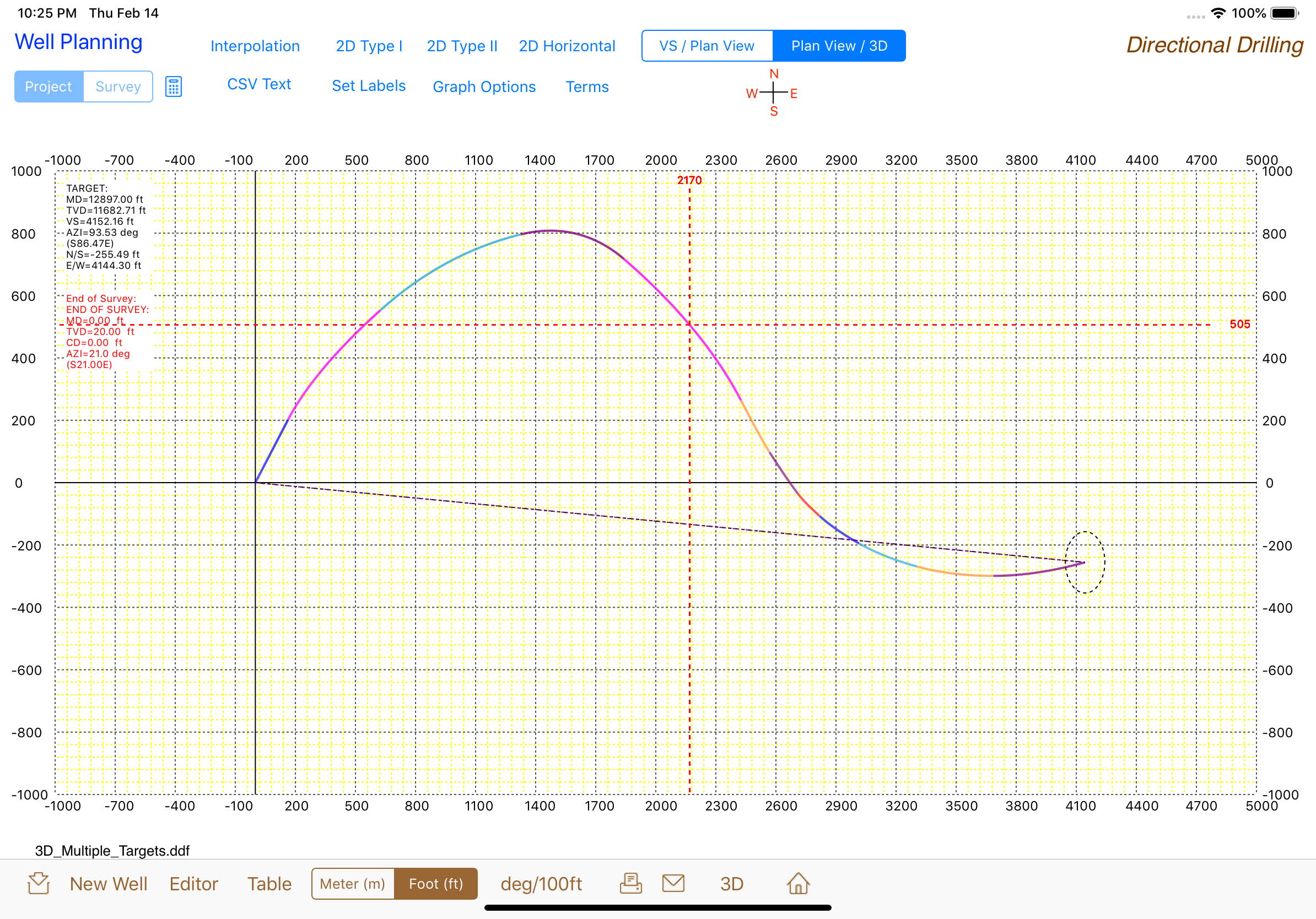The height and width of the screenshot is (919, 1316).
Task: Switch units to Meter (m)
Action: 353,884
